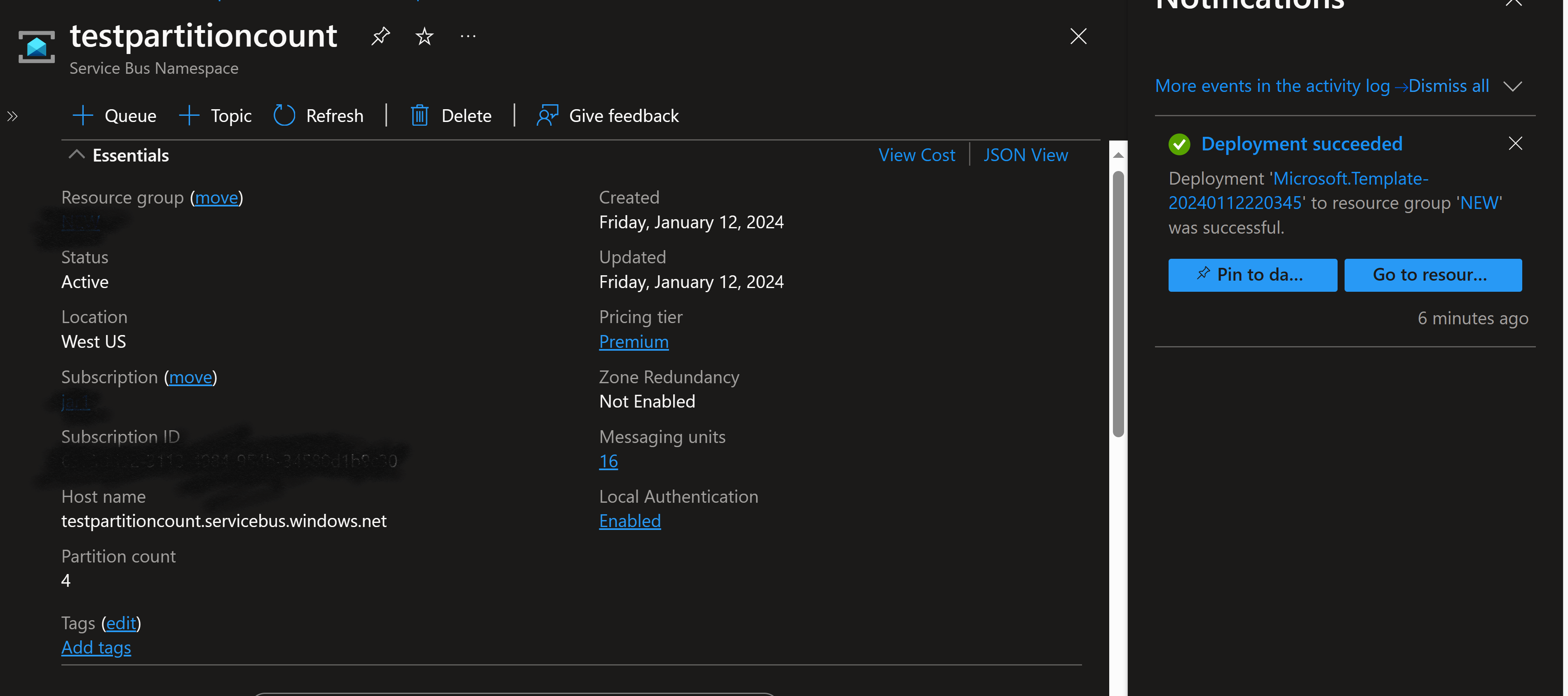Open Give feedback
Viewport: 1568px width, 696px height.
tap(608, 116)
